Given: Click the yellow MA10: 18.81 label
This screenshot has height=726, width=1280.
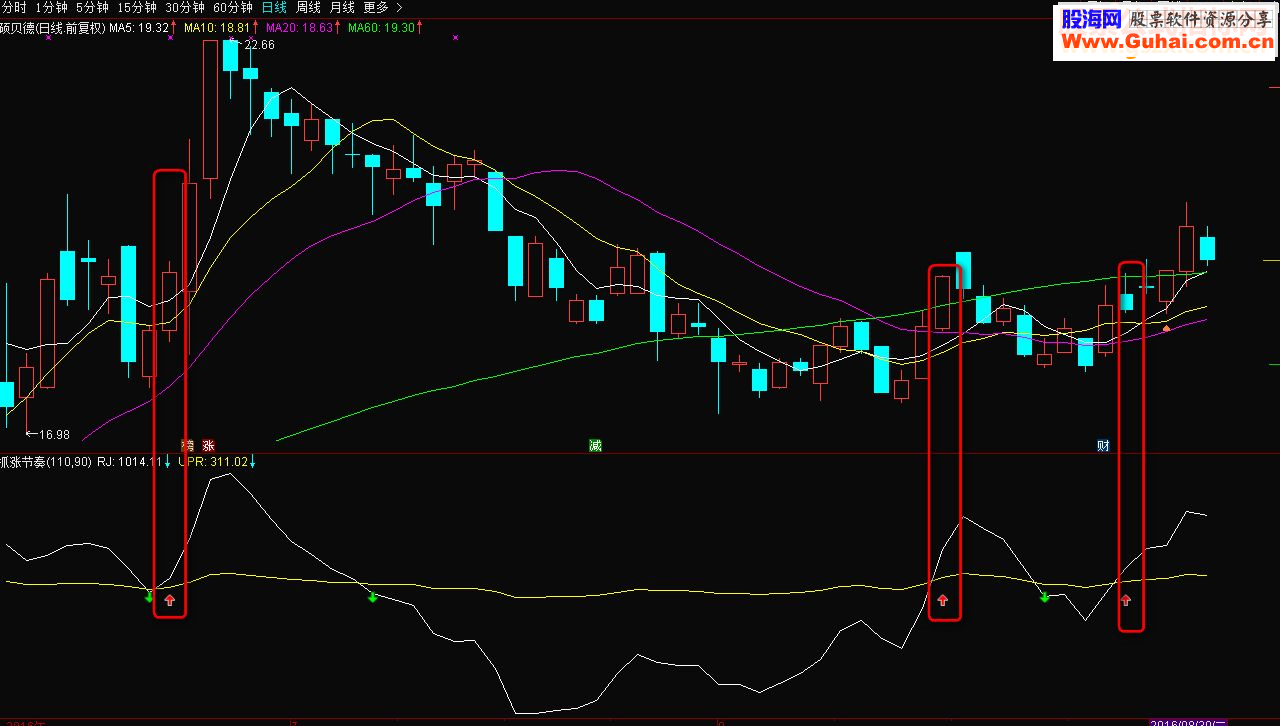Looking at the screenshot, I should [x=217, y=28].
